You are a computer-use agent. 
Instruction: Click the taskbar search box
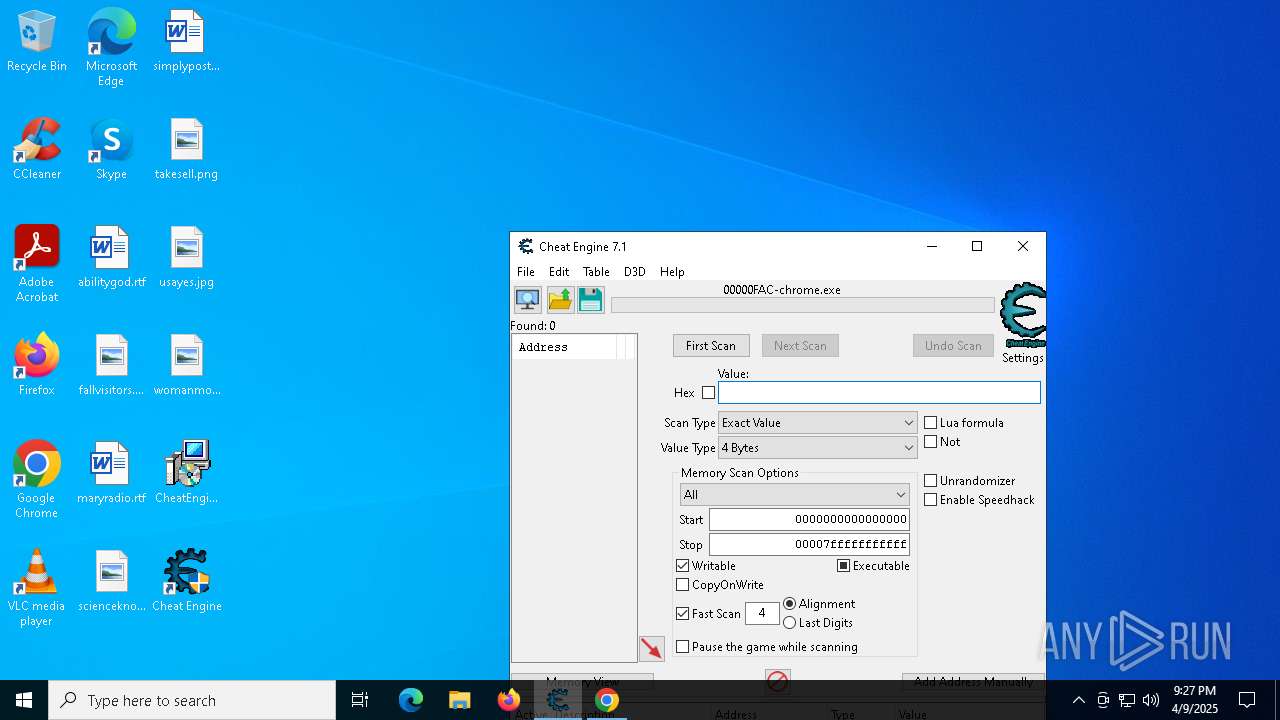coord(192,700)
